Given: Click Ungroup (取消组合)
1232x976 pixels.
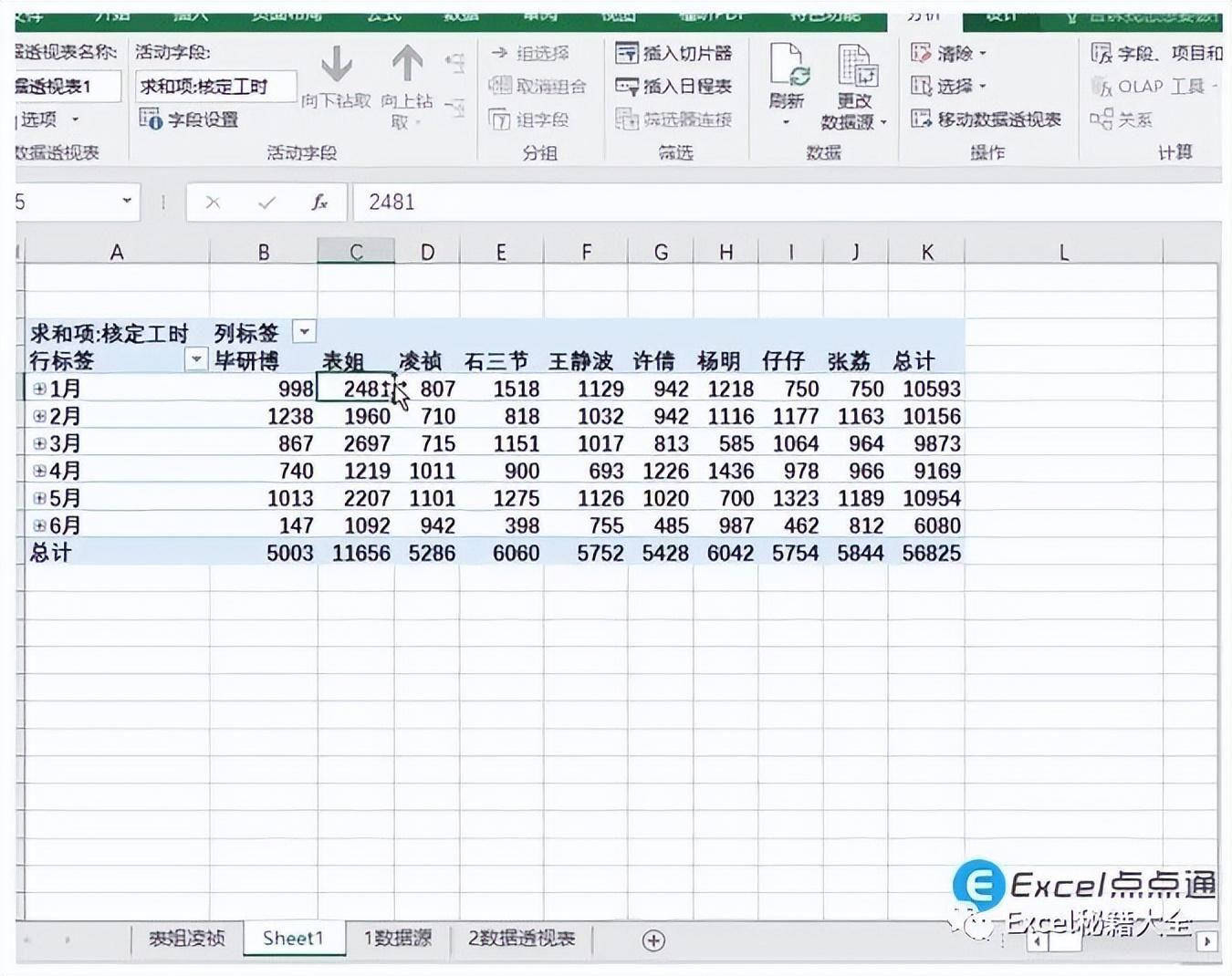Looking at the screenshot, I should [538, 86].
